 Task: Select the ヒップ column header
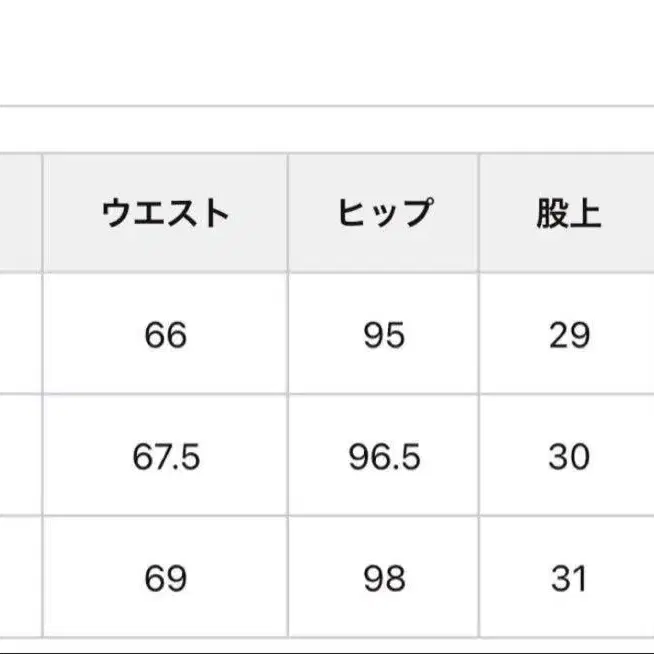click(x=384, y=213)
